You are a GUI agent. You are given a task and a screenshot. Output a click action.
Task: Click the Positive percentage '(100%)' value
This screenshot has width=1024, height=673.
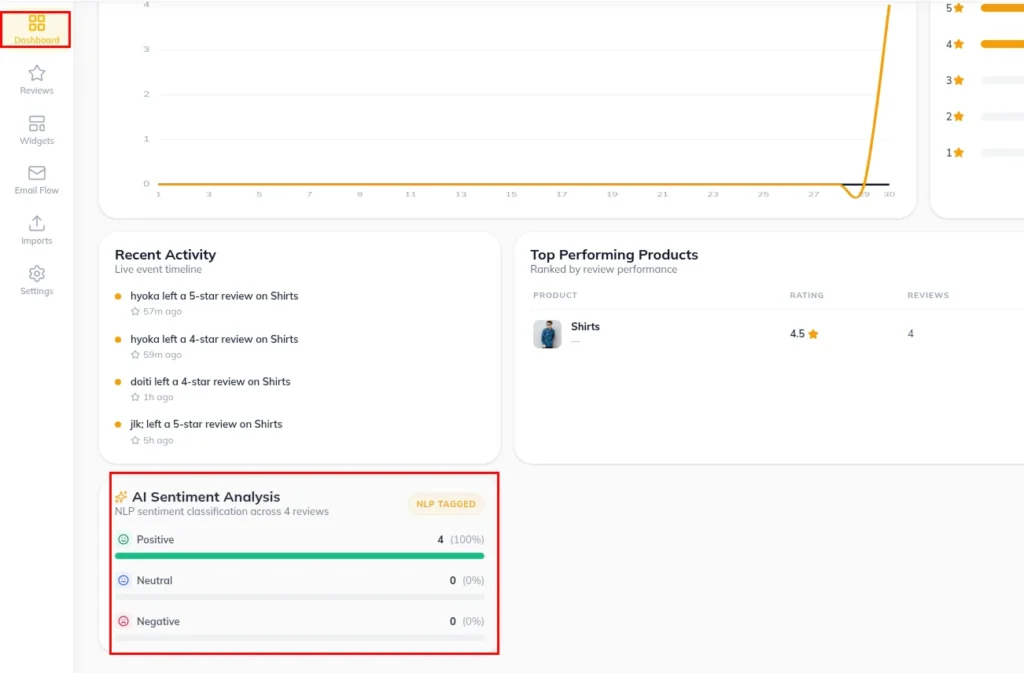(x=467, y=539)
